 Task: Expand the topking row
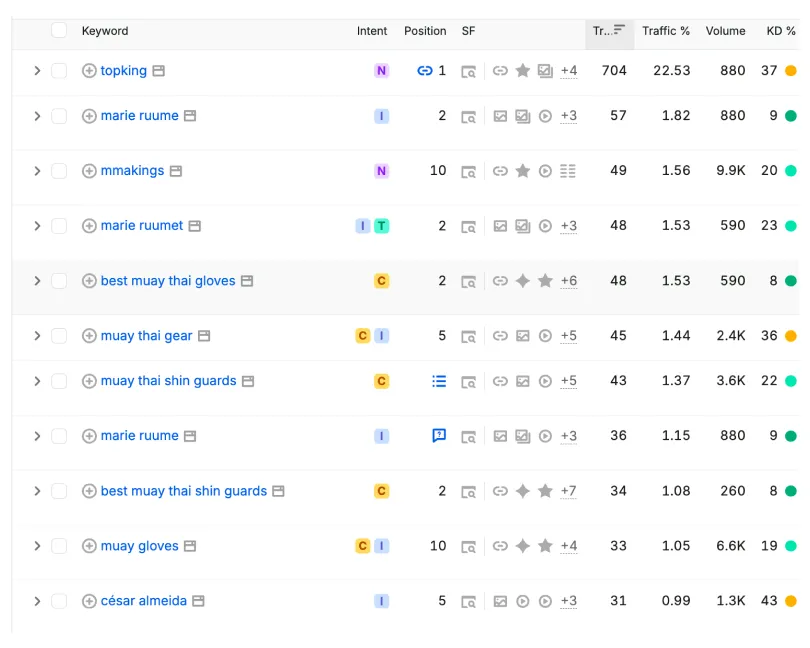[37, 71]
